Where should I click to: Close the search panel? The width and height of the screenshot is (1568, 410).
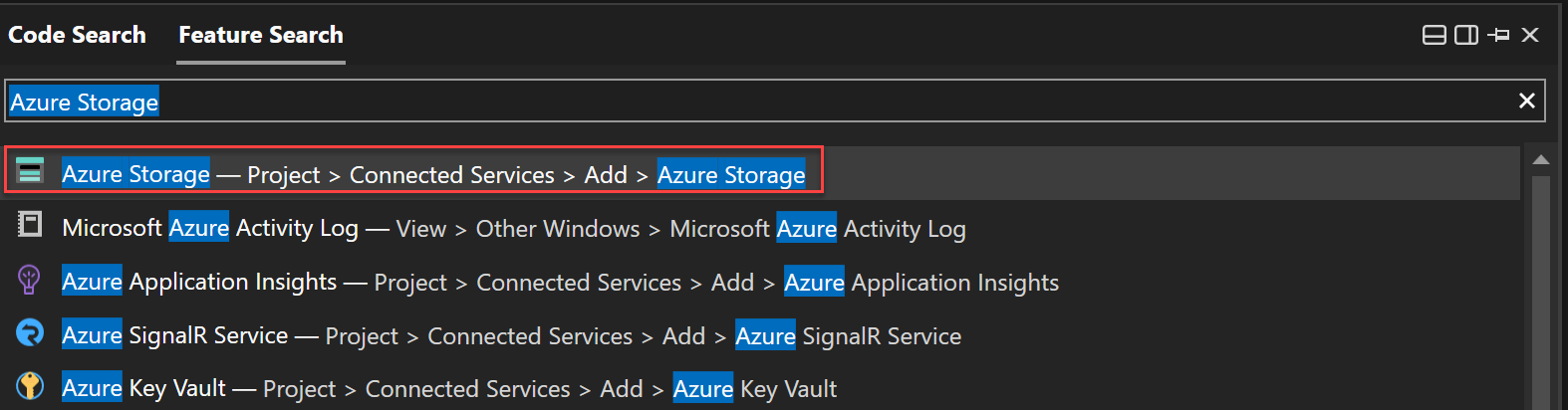click(1531, 35)
